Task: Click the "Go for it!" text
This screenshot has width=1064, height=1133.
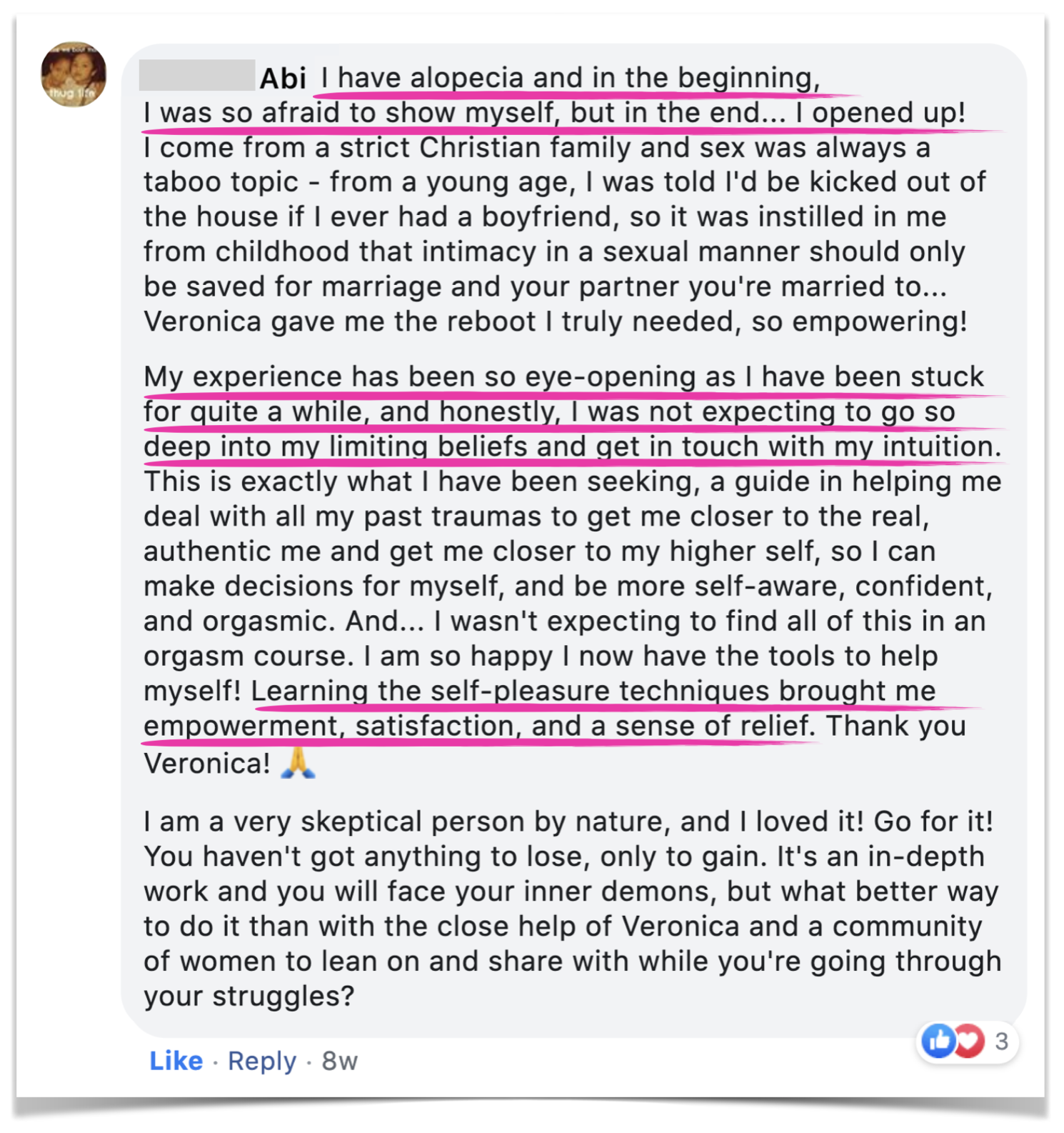Action: click(x=933, y=822)
